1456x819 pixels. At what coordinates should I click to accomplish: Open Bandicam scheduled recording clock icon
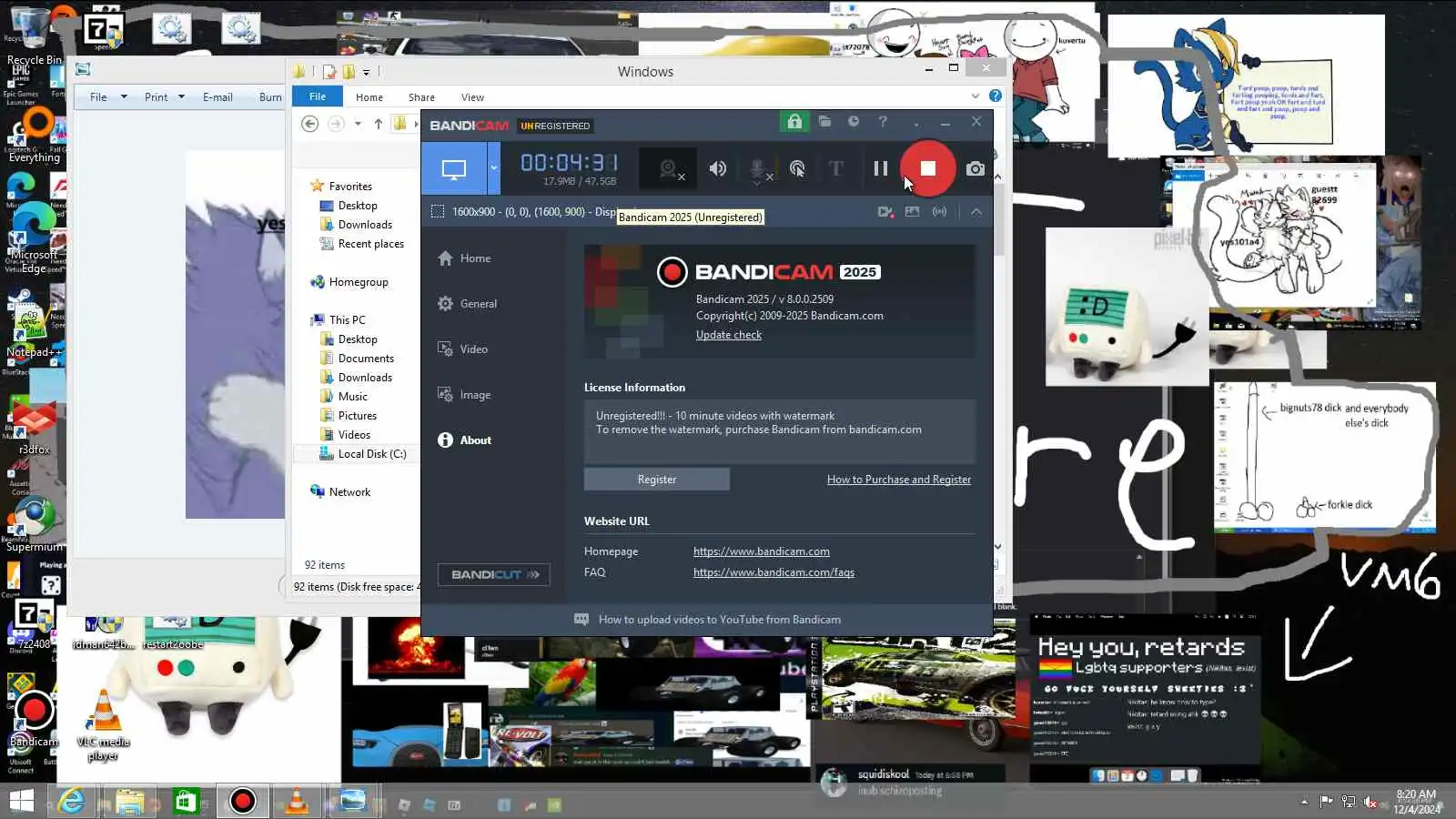854,121
